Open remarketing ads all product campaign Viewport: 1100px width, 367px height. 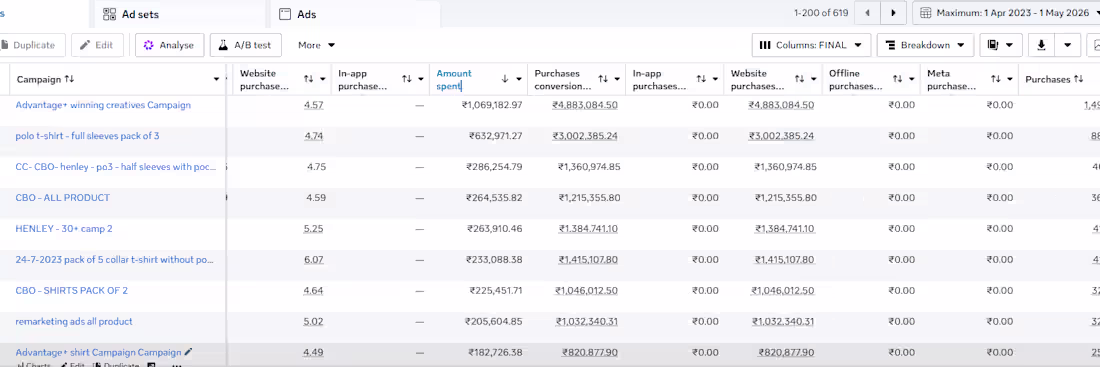coord(74,321)
